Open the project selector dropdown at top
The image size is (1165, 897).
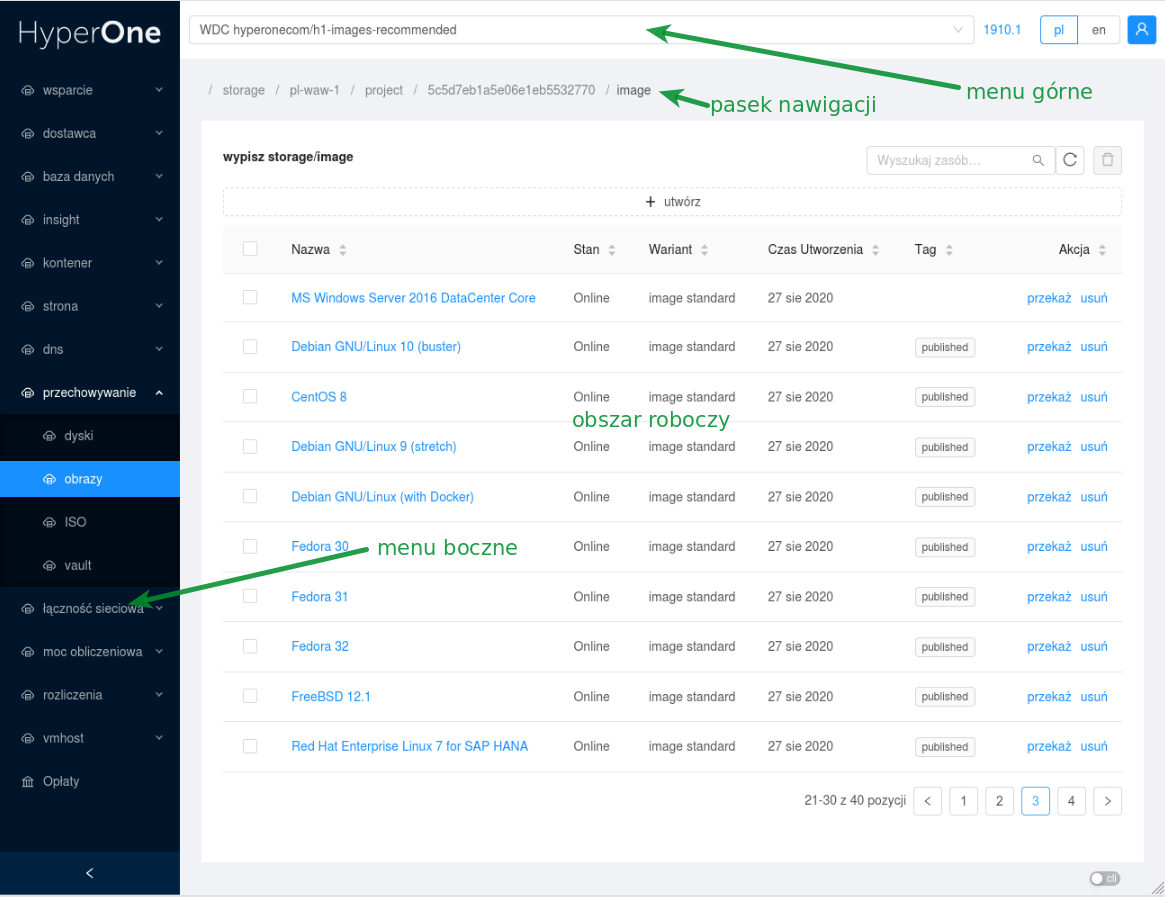[581, 30]
